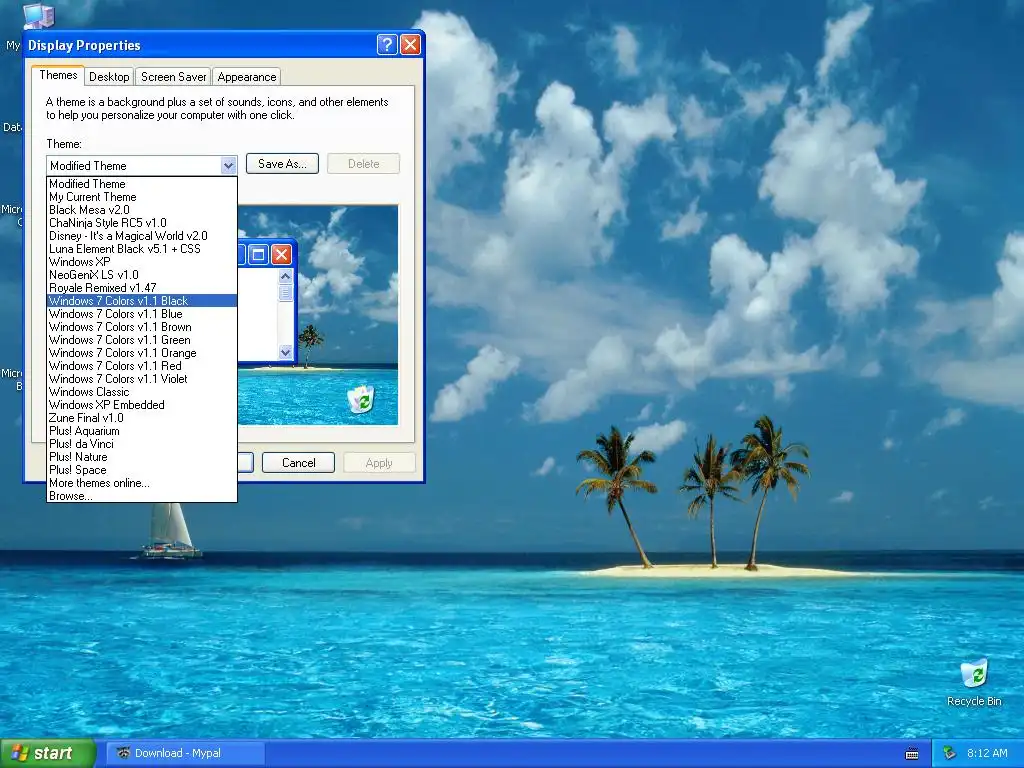Close the Display Properties dialog

pyautogui.click(x=410, y=44)
